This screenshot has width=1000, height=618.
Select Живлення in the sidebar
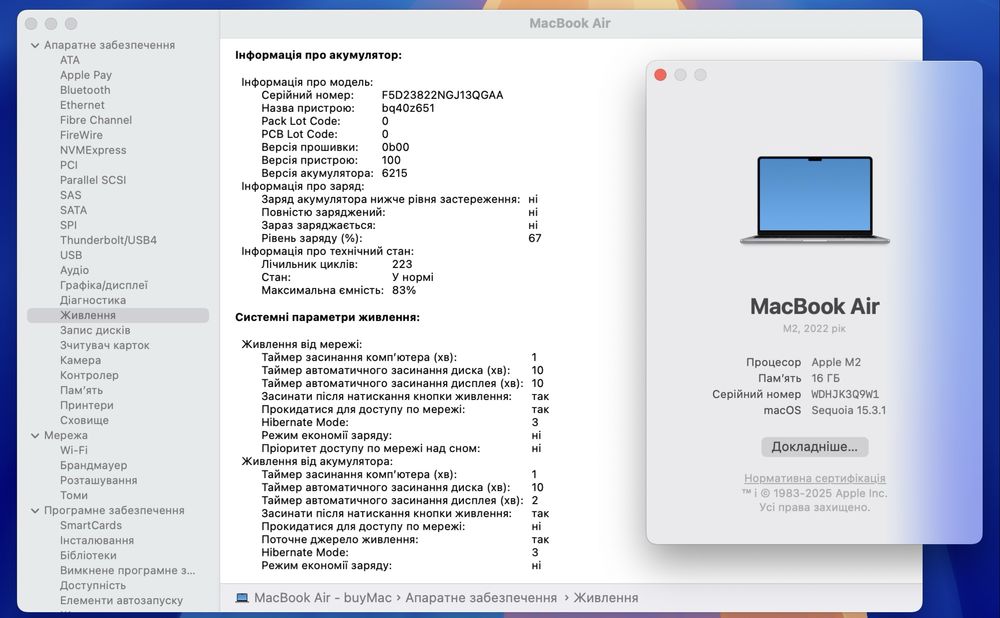tap(118, 315)
